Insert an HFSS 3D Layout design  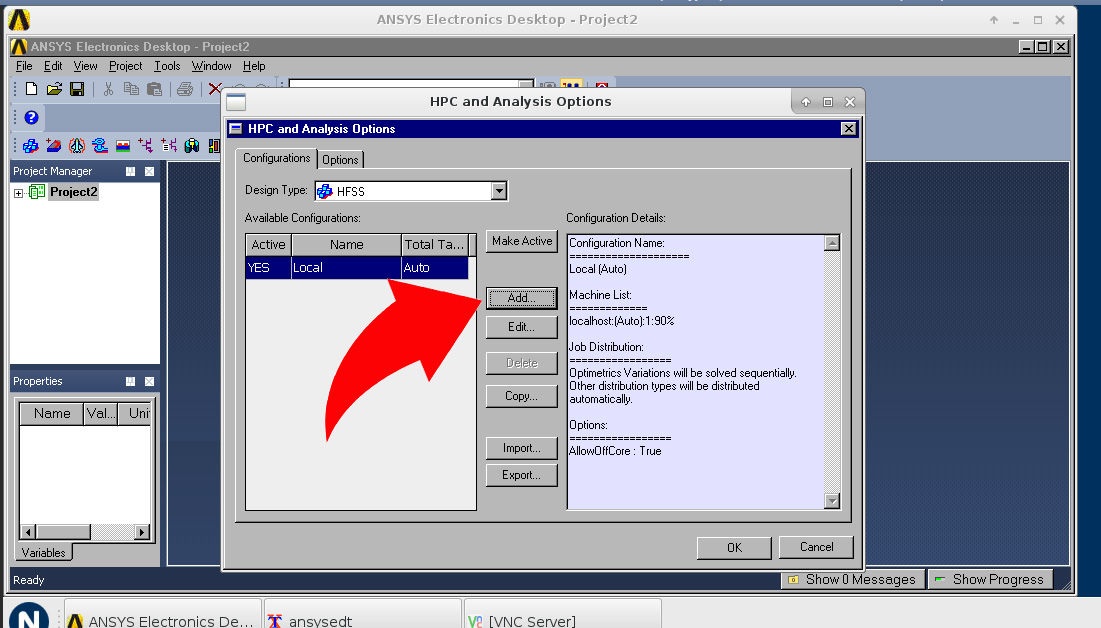pyautogui.click(x=53, y=145)
